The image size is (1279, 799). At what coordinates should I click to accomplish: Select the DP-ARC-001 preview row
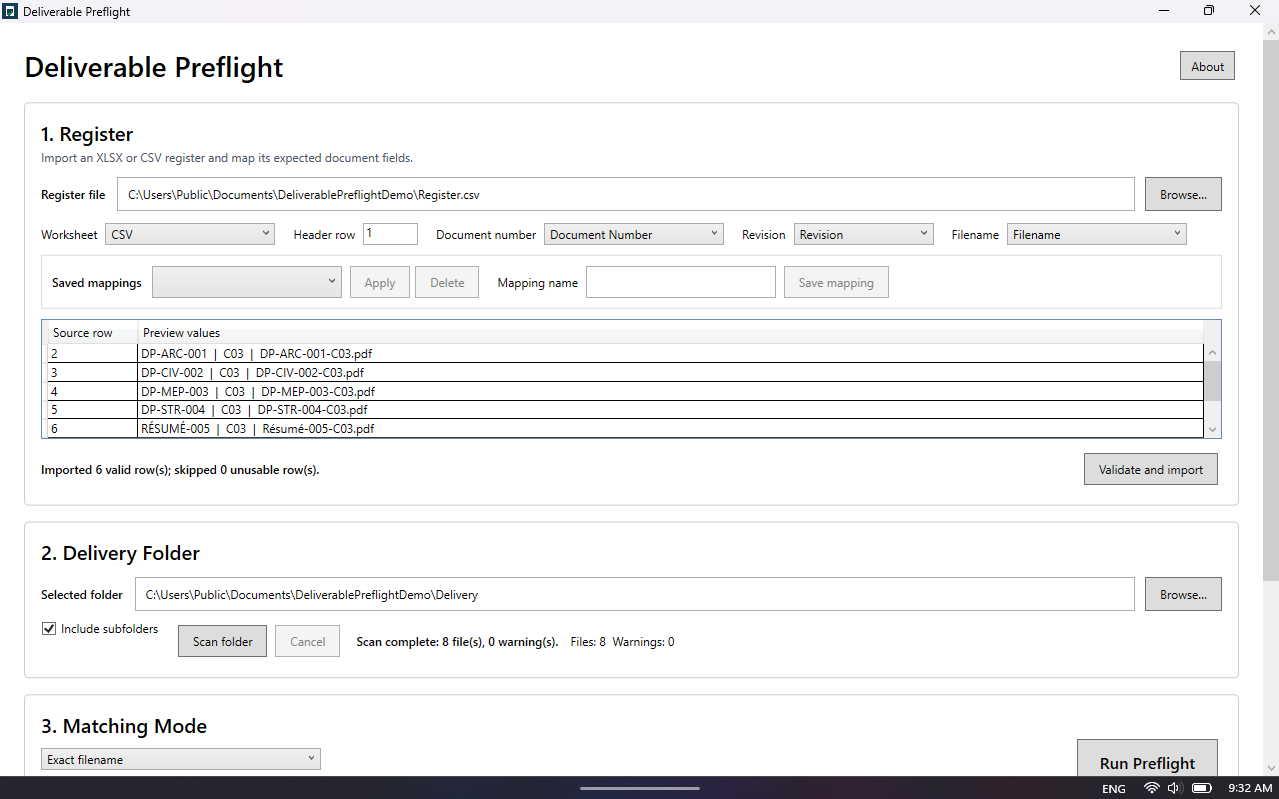(x=625, y=353)
